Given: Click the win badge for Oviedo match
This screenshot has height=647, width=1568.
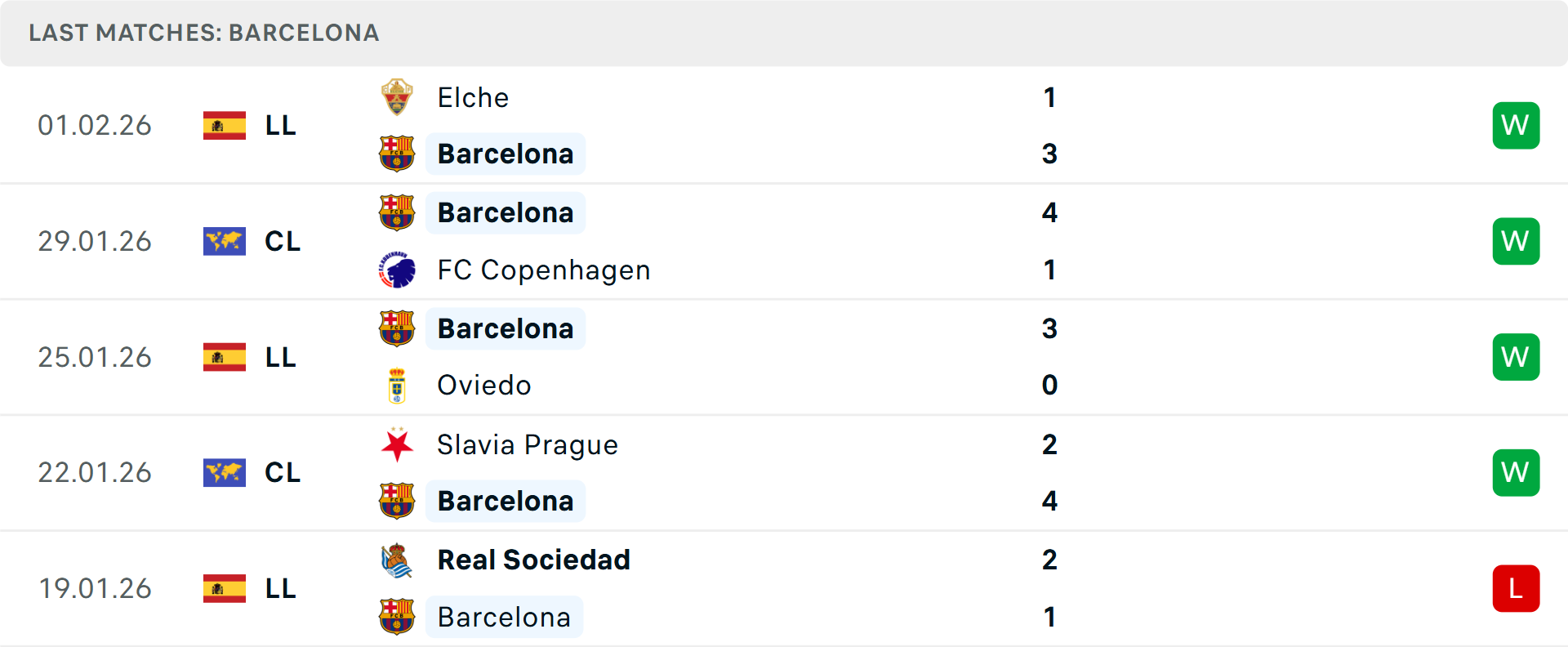Looking at the screenshot, I should (1516, 357).
